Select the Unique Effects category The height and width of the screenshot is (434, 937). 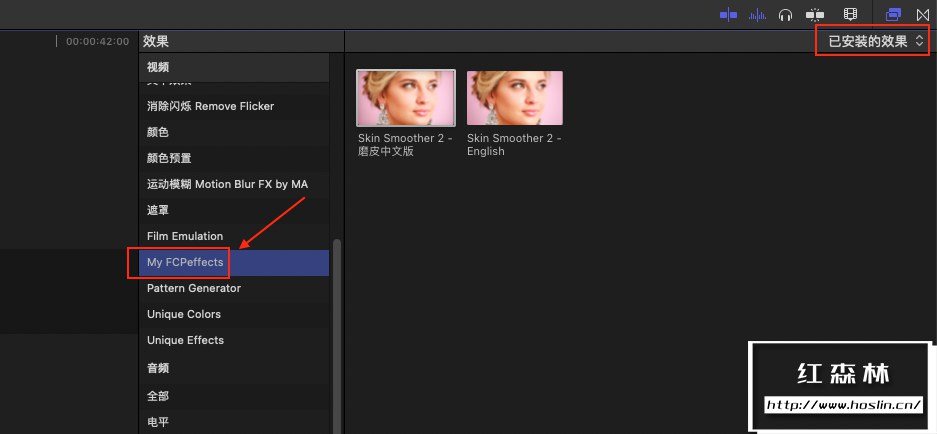(234, 340)
